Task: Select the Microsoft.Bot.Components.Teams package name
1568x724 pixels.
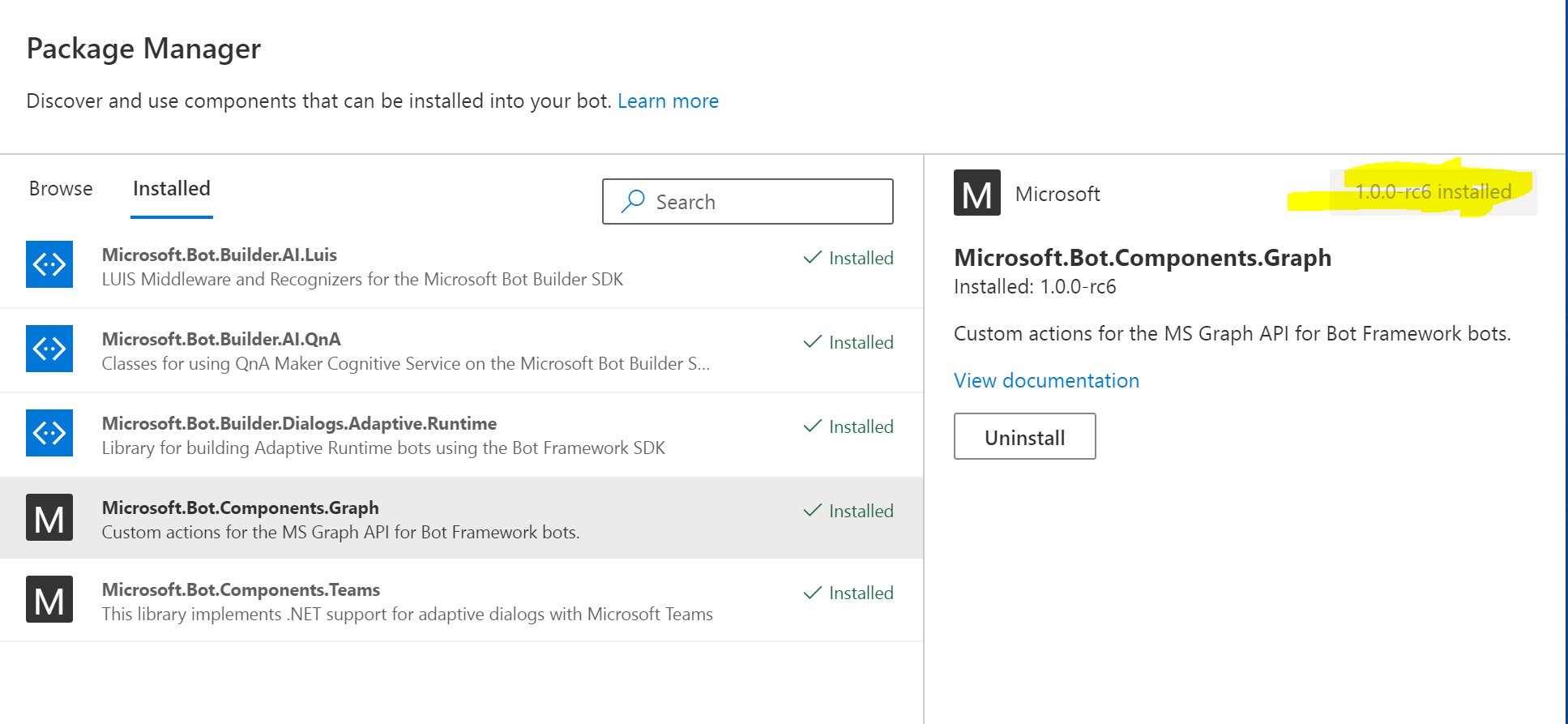Action: 241,589
